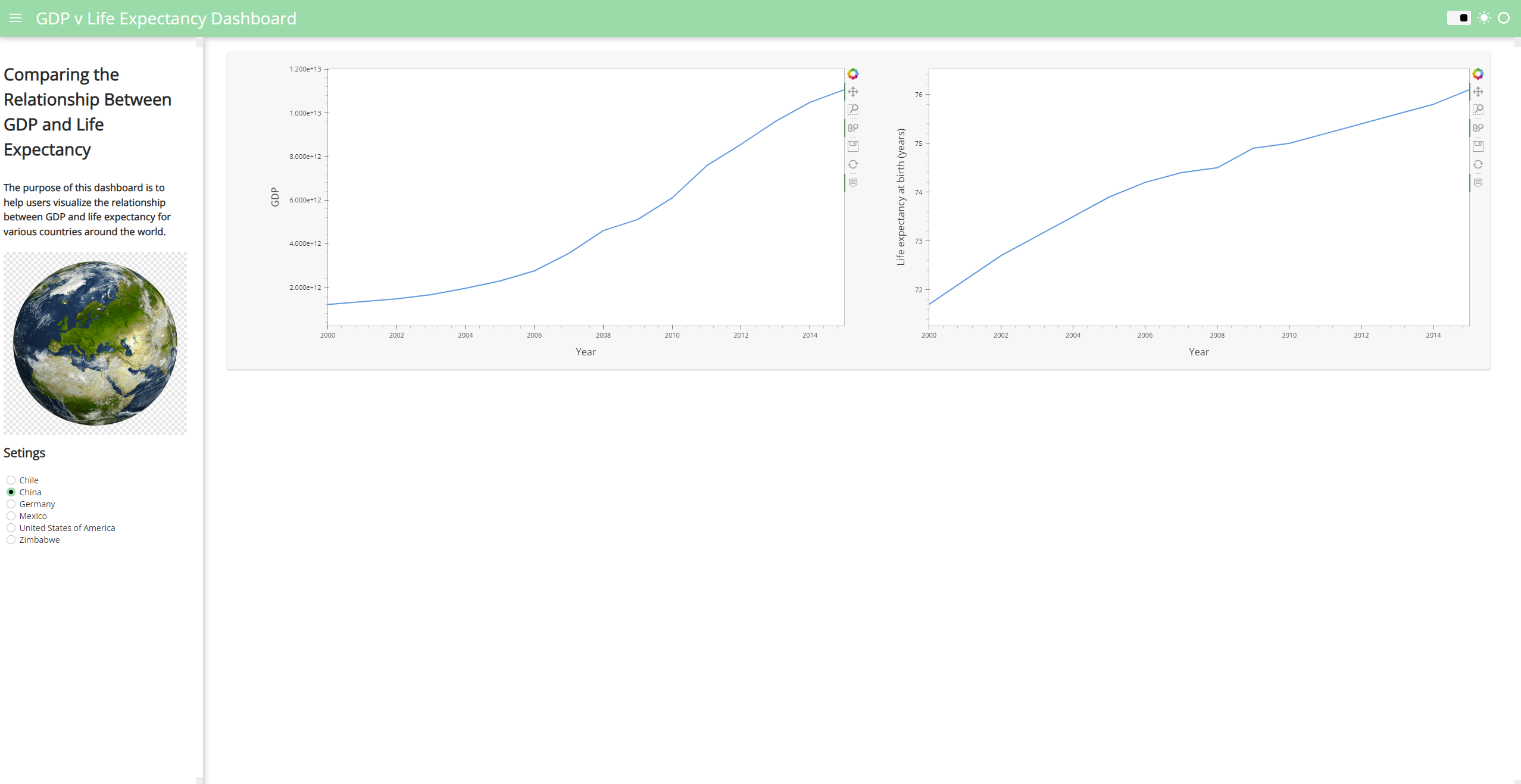Activate Pan on the life expectancy chart

(1479, 92)
